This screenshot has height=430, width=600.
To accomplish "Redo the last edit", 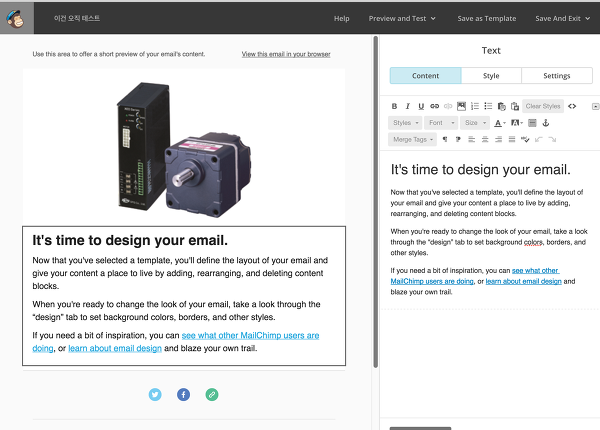I will [x=552, y=139].
